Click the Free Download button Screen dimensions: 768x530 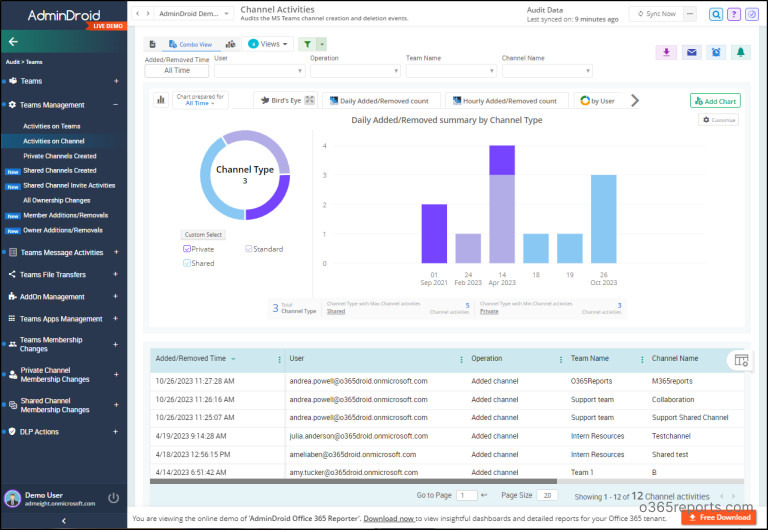point(719,517)
